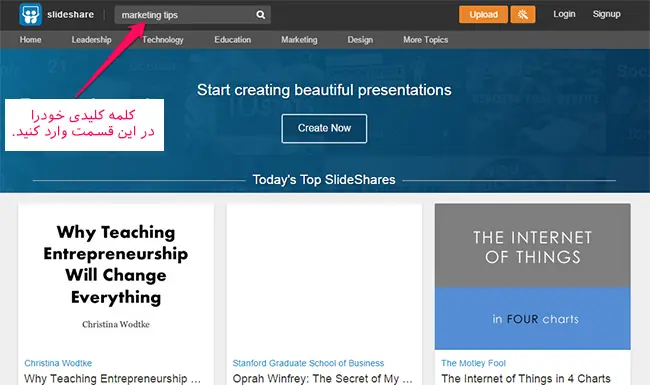The image size is (650, 385).
Task: Open The Motley Fool author link
Action: (473, 363)
